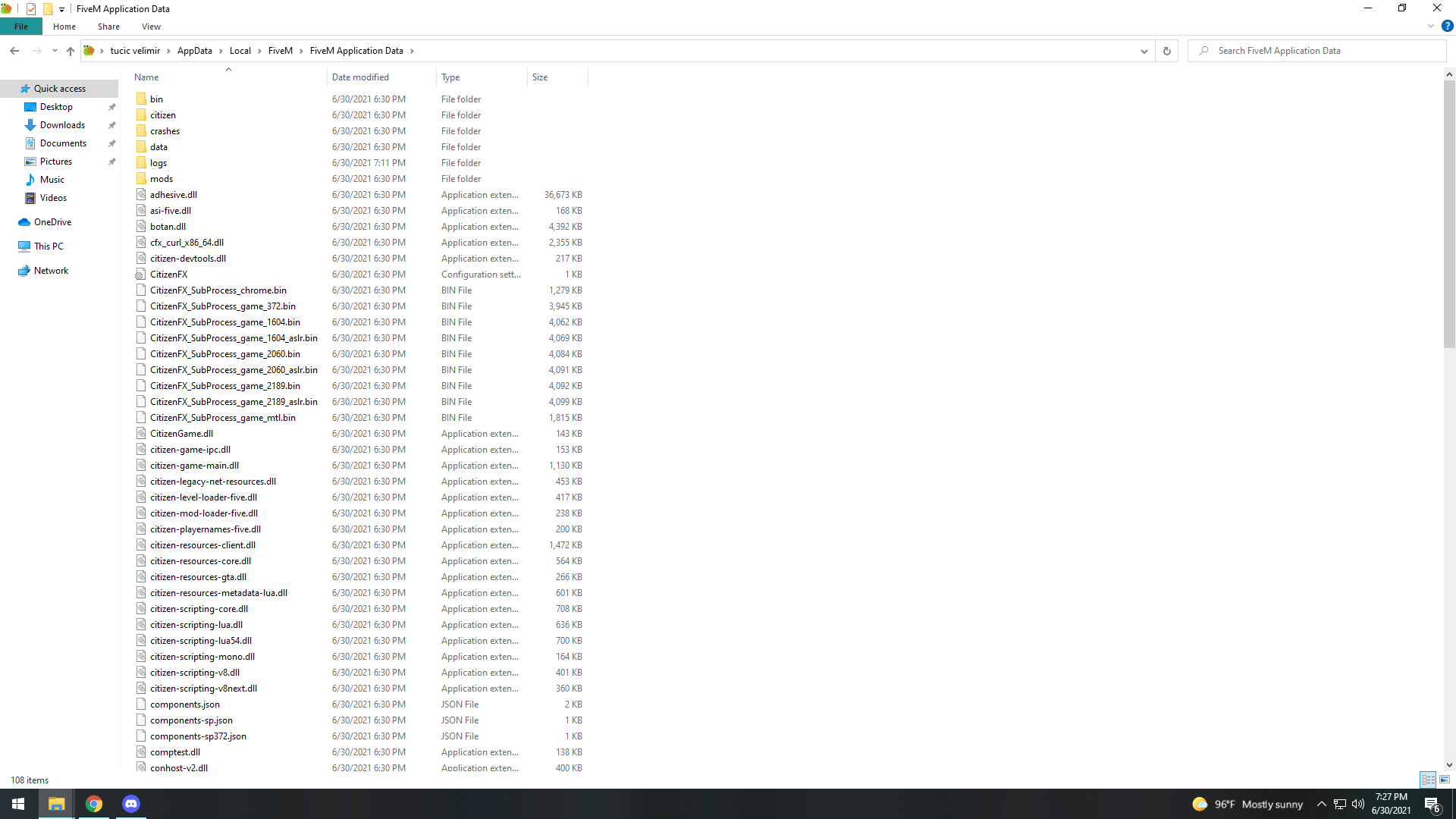Select the components.json file icon
Viewport: 1456px width, 819px height.
(141, 704)
